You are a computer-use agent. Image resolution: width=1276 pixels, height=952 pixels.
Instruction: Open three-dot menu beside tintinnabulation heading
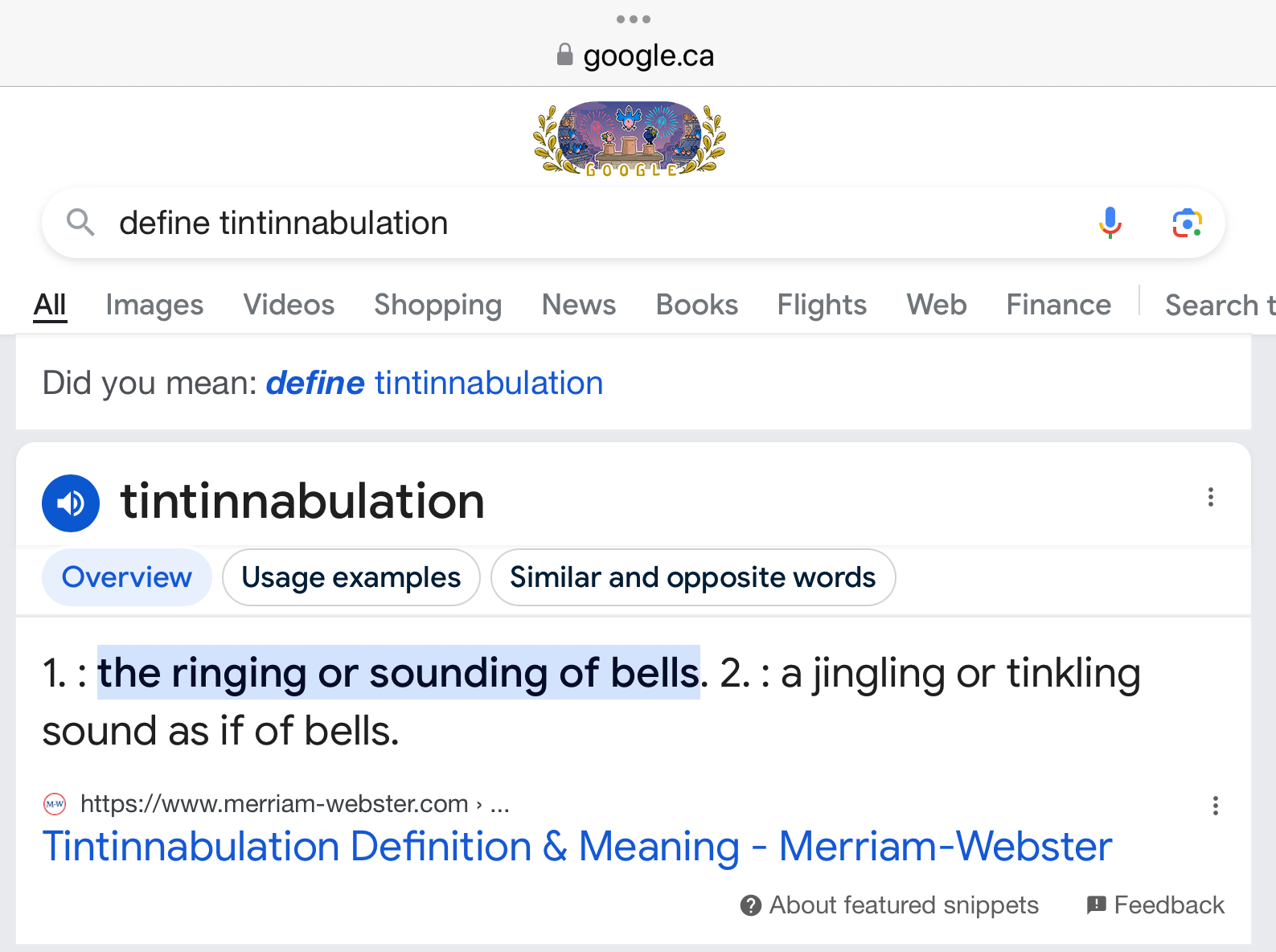pyautogui.click(x=1210, y=497)
